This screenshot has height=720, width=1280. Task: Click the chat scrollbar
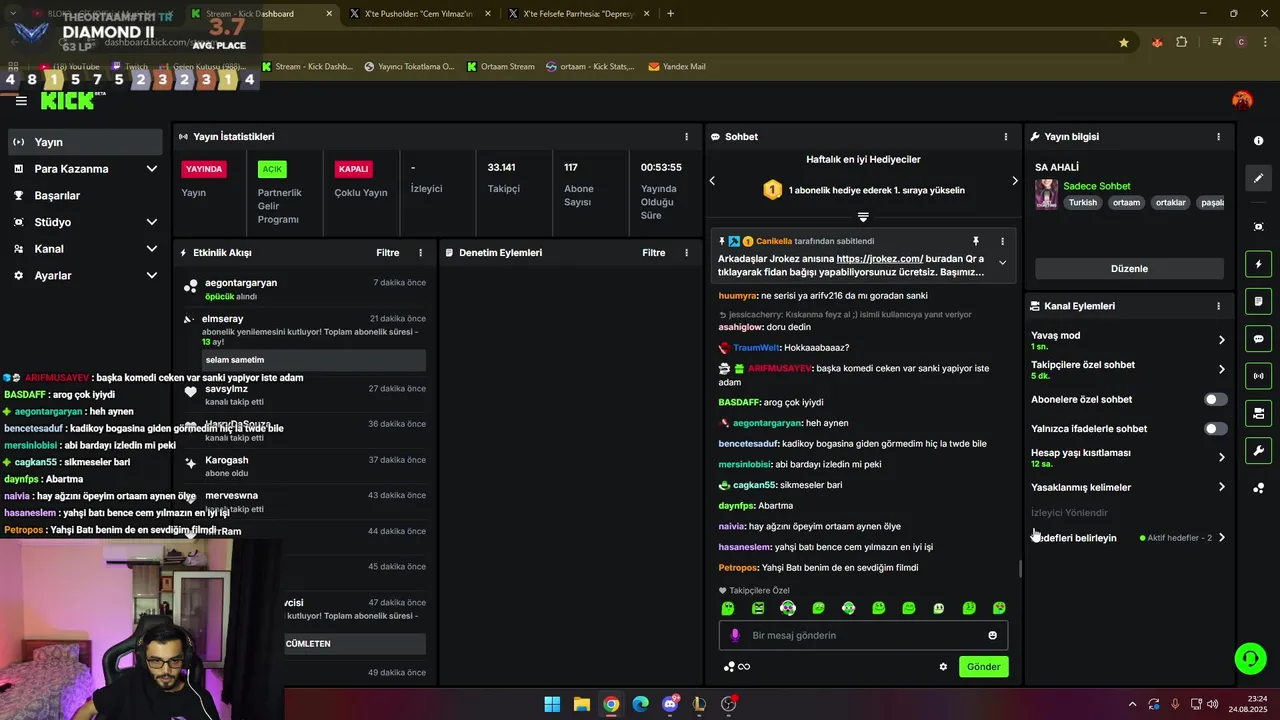point(1020,569)
